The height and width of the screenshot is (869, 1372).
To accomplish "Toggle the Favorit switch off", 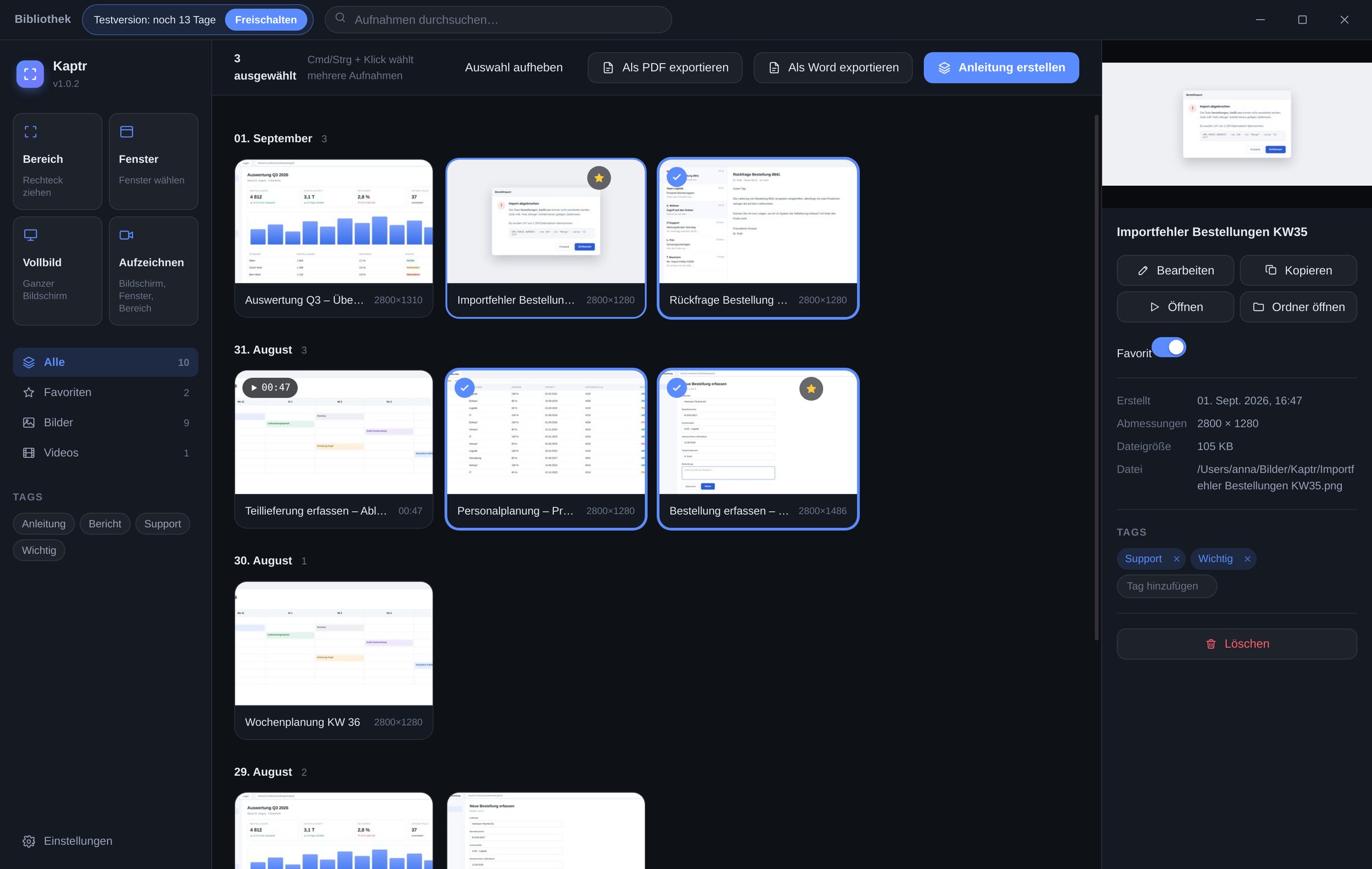I will pyautogui.click(x=1168, y=347).
